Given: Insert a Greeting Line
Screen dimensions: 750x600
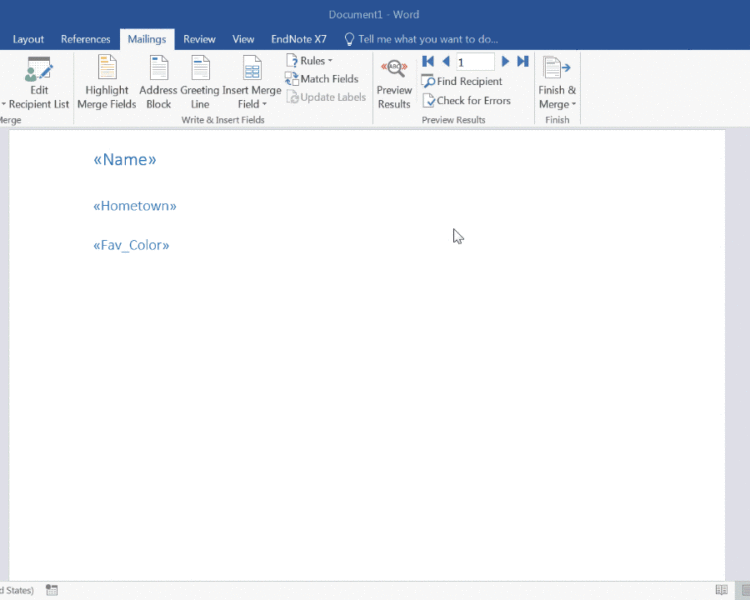Looking at the screenshot, I should pos(200,83).
